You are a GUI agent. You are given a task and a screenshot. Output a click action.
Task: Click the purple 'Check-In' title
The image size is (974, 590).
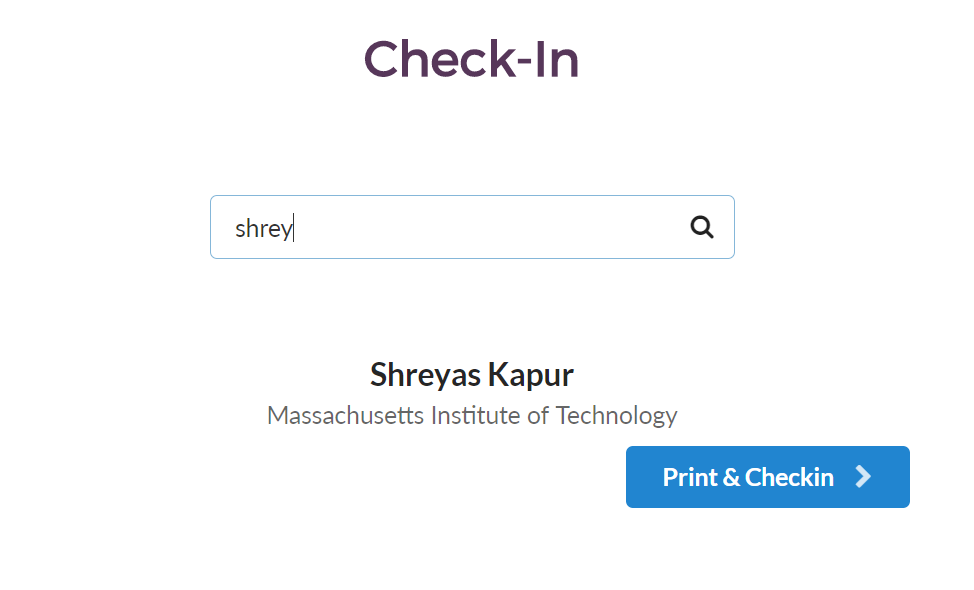click(x=471, y=59)
